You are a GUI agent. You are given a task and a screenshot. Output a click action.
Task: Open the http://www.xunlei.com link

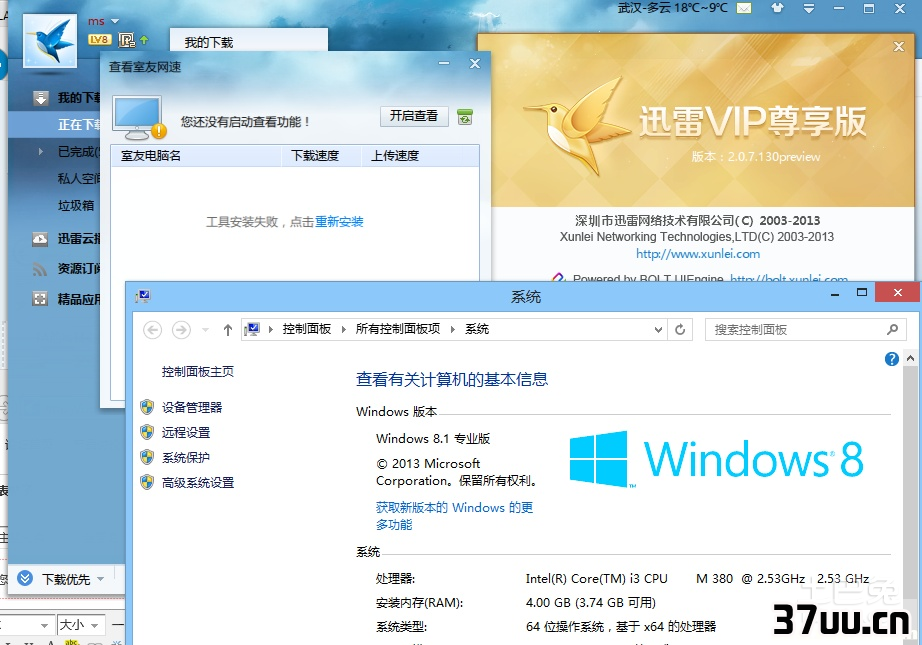pyautogui.click(x=698, y=254)
